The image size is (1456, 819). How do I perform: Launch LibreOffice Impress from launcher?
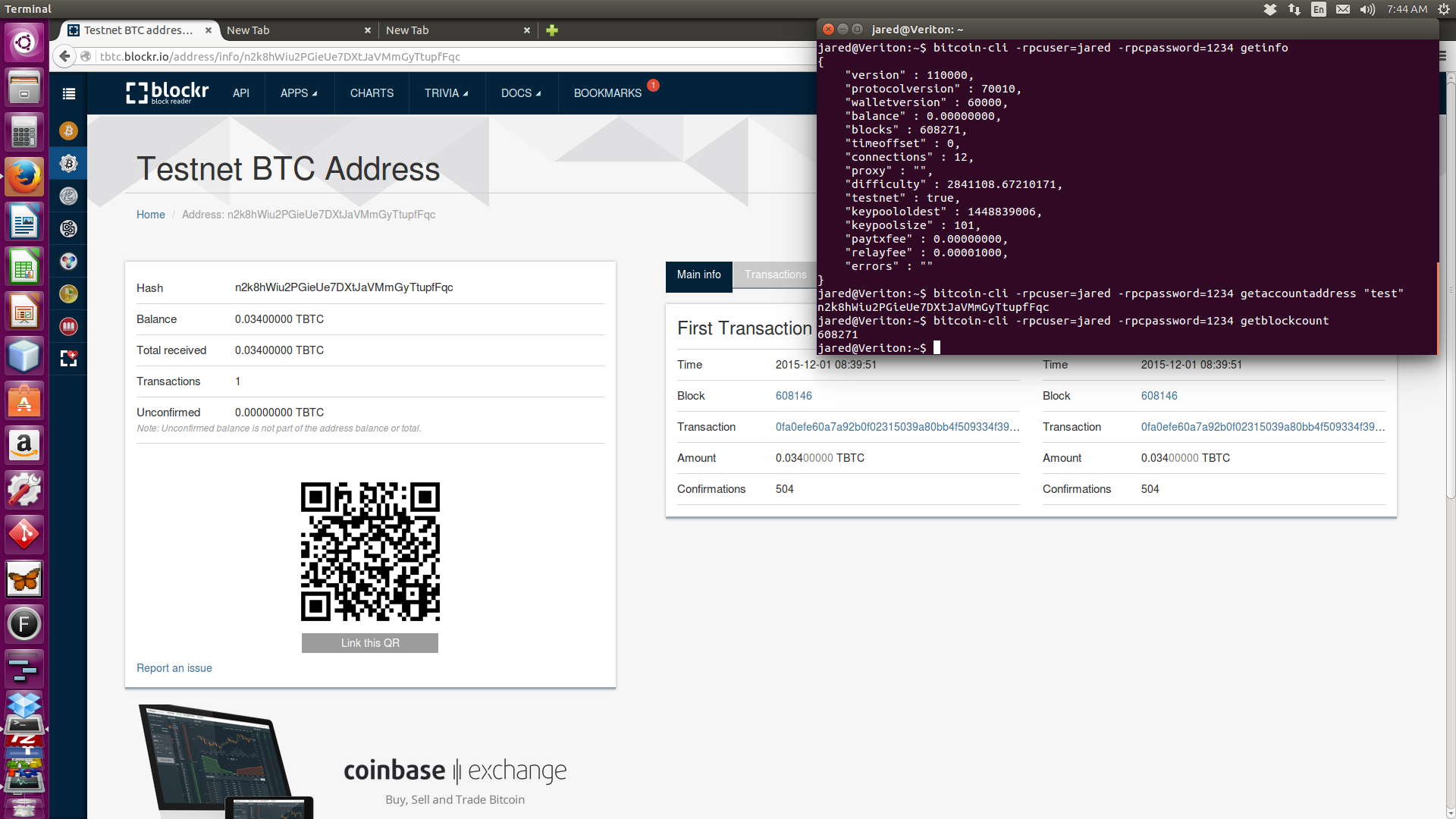point(24,312)
